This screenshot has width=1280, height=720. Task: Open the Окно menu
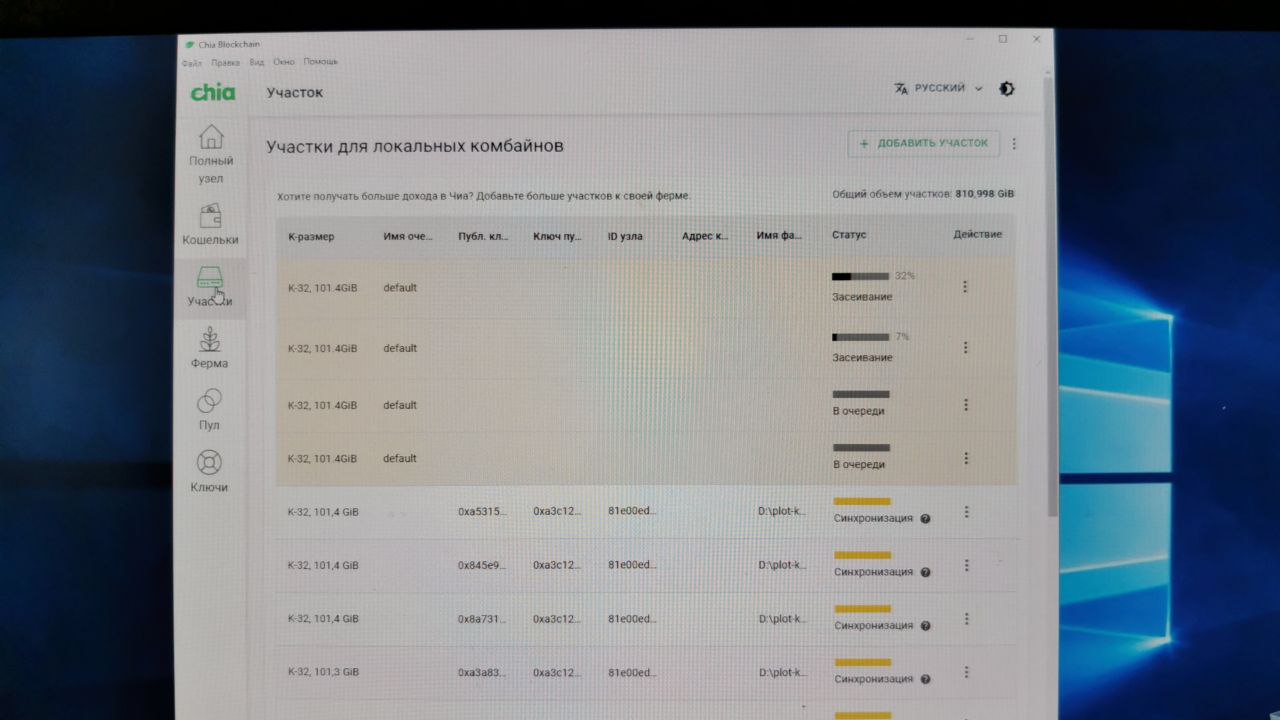pos(284,62)
